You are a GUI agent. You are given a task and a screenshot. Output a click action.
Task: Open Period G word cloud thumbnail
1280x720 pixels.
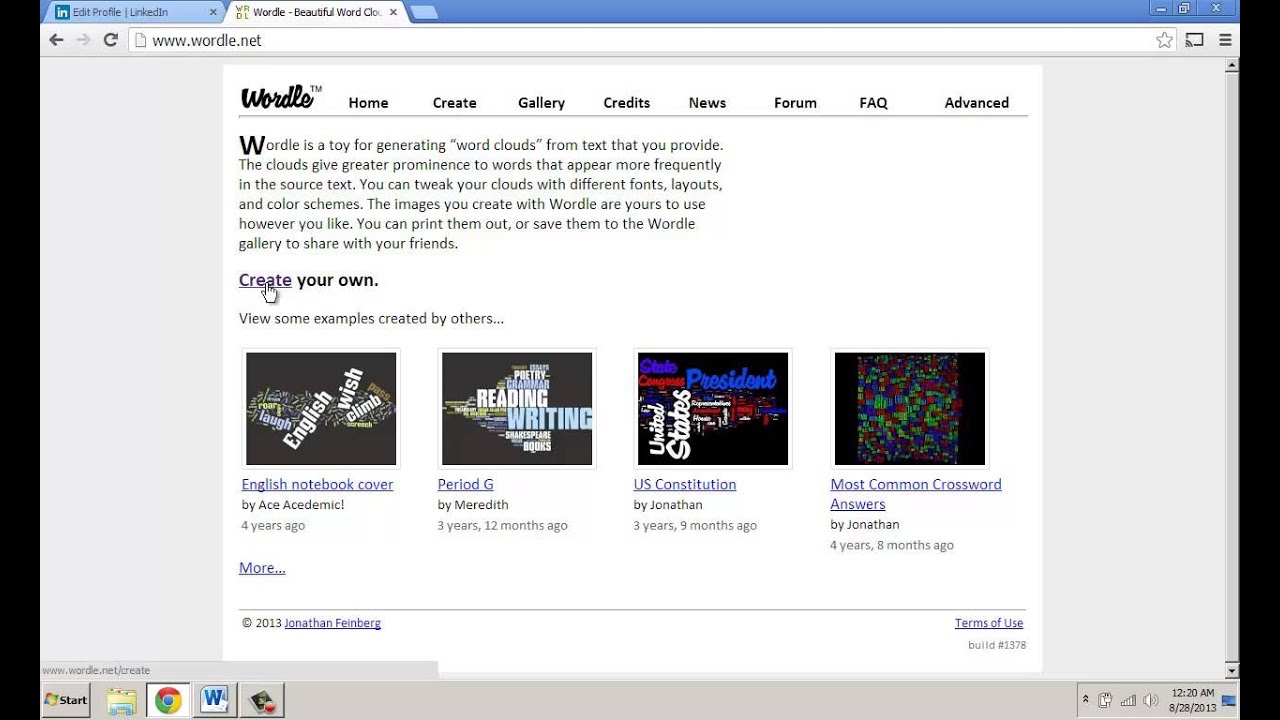(x=517, y=408)
